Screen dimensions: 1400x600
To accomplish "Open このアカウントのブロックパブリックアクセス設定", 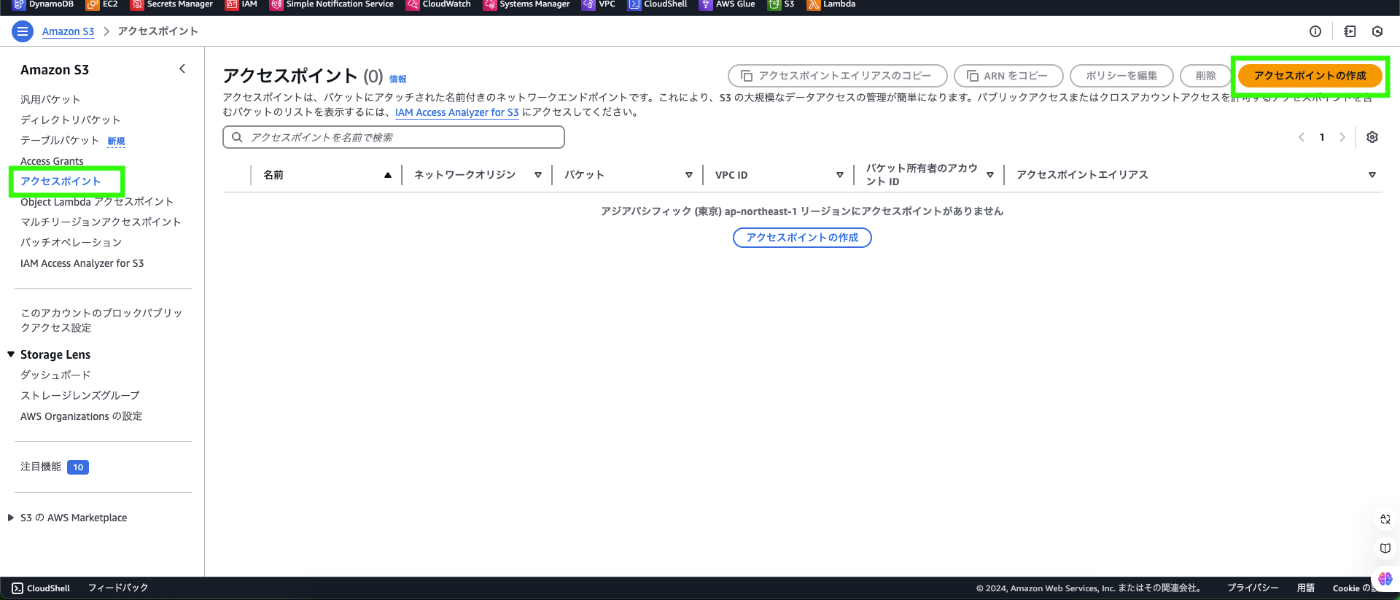I will (102, 320).
